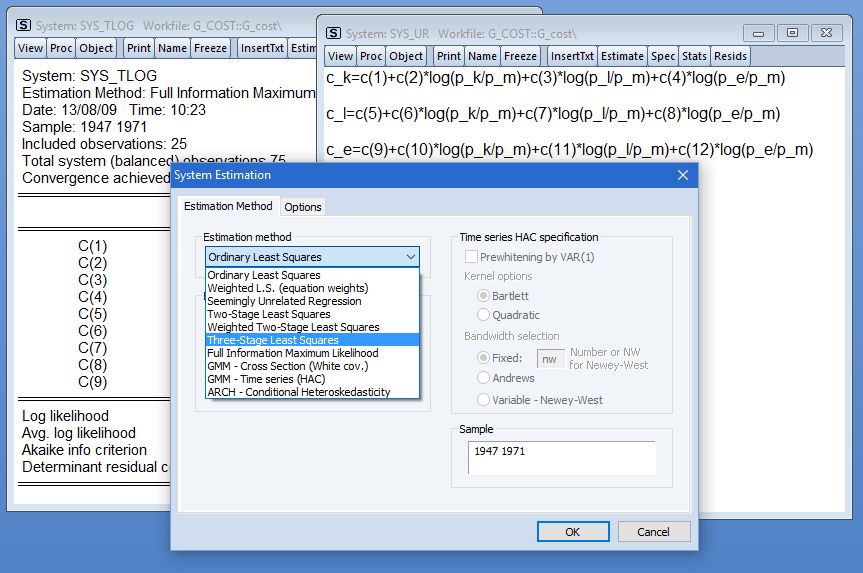Close the System Estimation dialog
Viewport: 863px width, 573px height.
[x=684, y=175]
